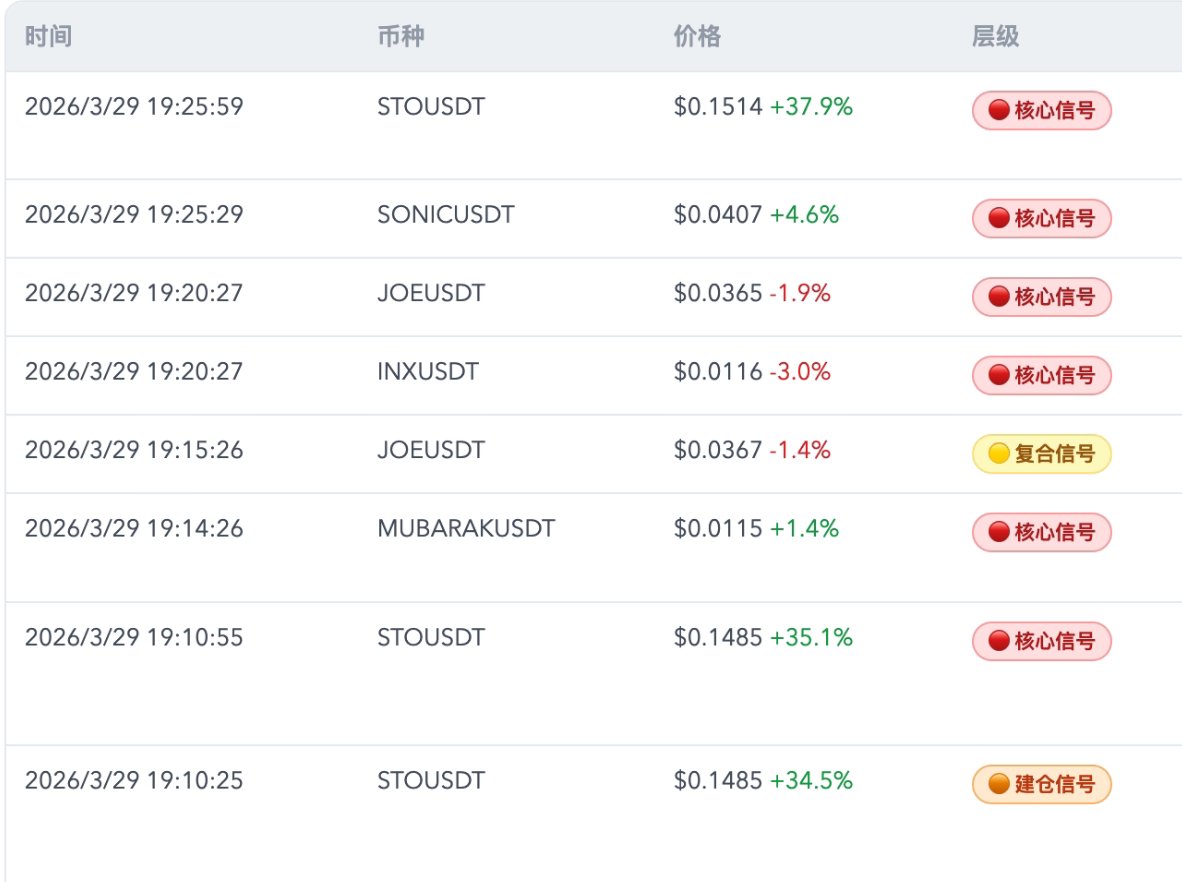The width and height of the screenshot is (1182, 882).
Task: Select the 2026/3/29 19:10:25 timestamp
Action: [134, 780]
